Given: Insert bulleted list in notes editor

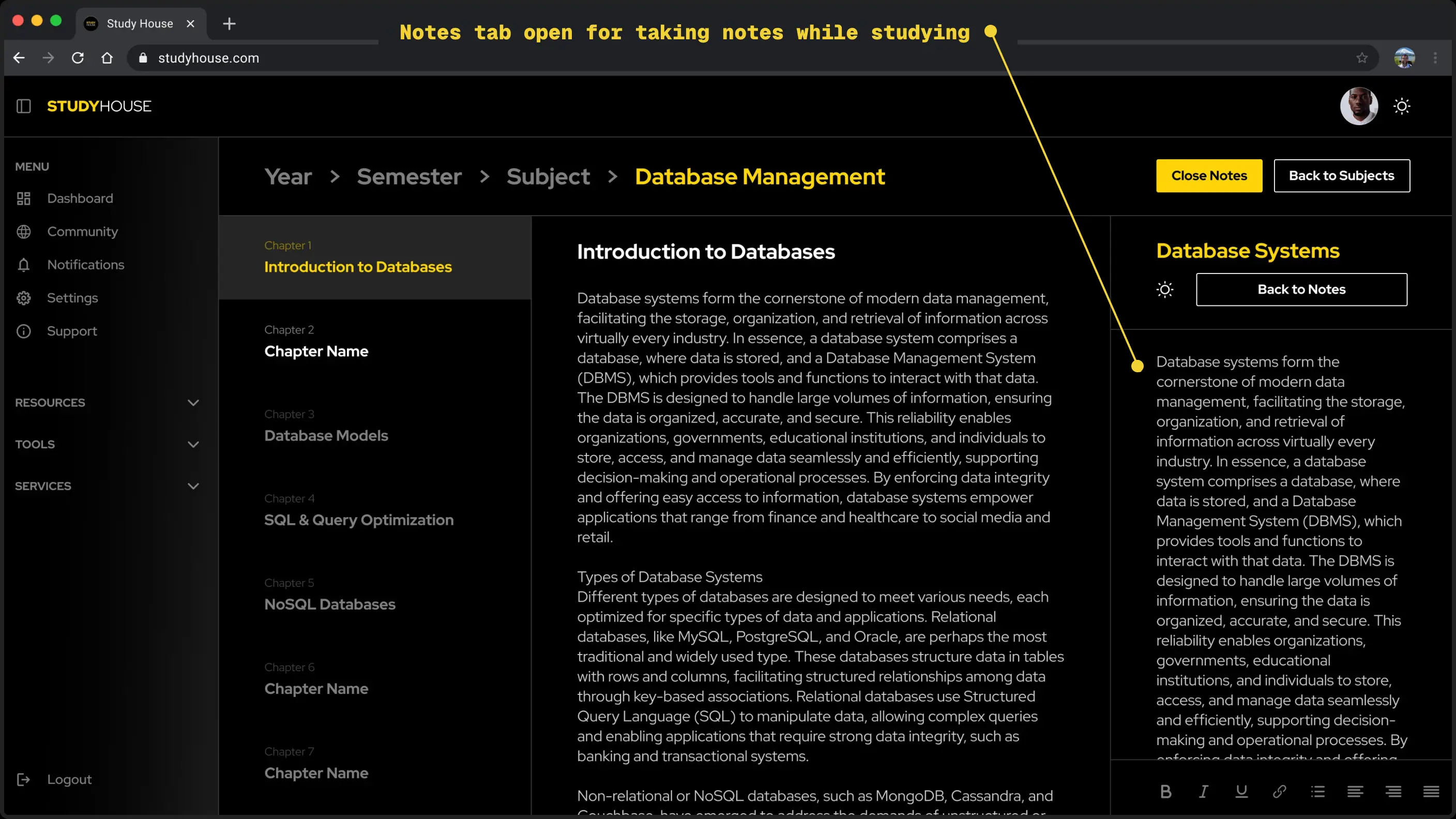Looking at the screenshot, I should tap(1317, 792).
